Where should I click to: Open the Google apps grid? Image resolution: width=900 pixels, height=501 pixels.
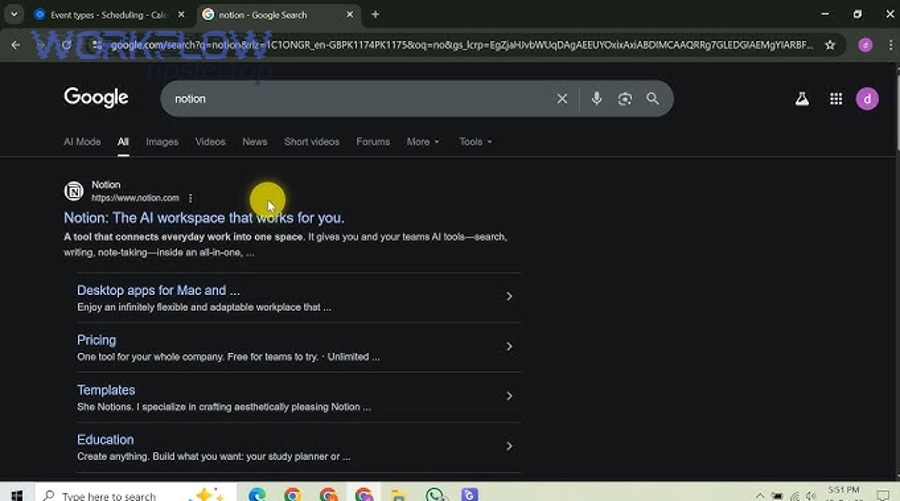click(x=836, y=99)
